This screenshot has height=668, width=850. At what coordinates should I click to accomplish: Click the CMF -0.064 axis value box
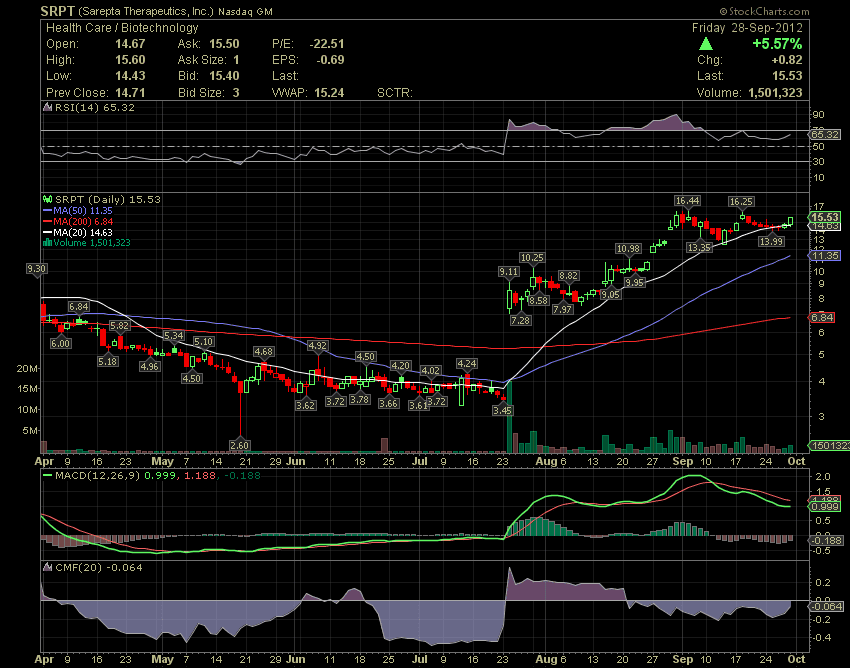(x=826, y=606)
